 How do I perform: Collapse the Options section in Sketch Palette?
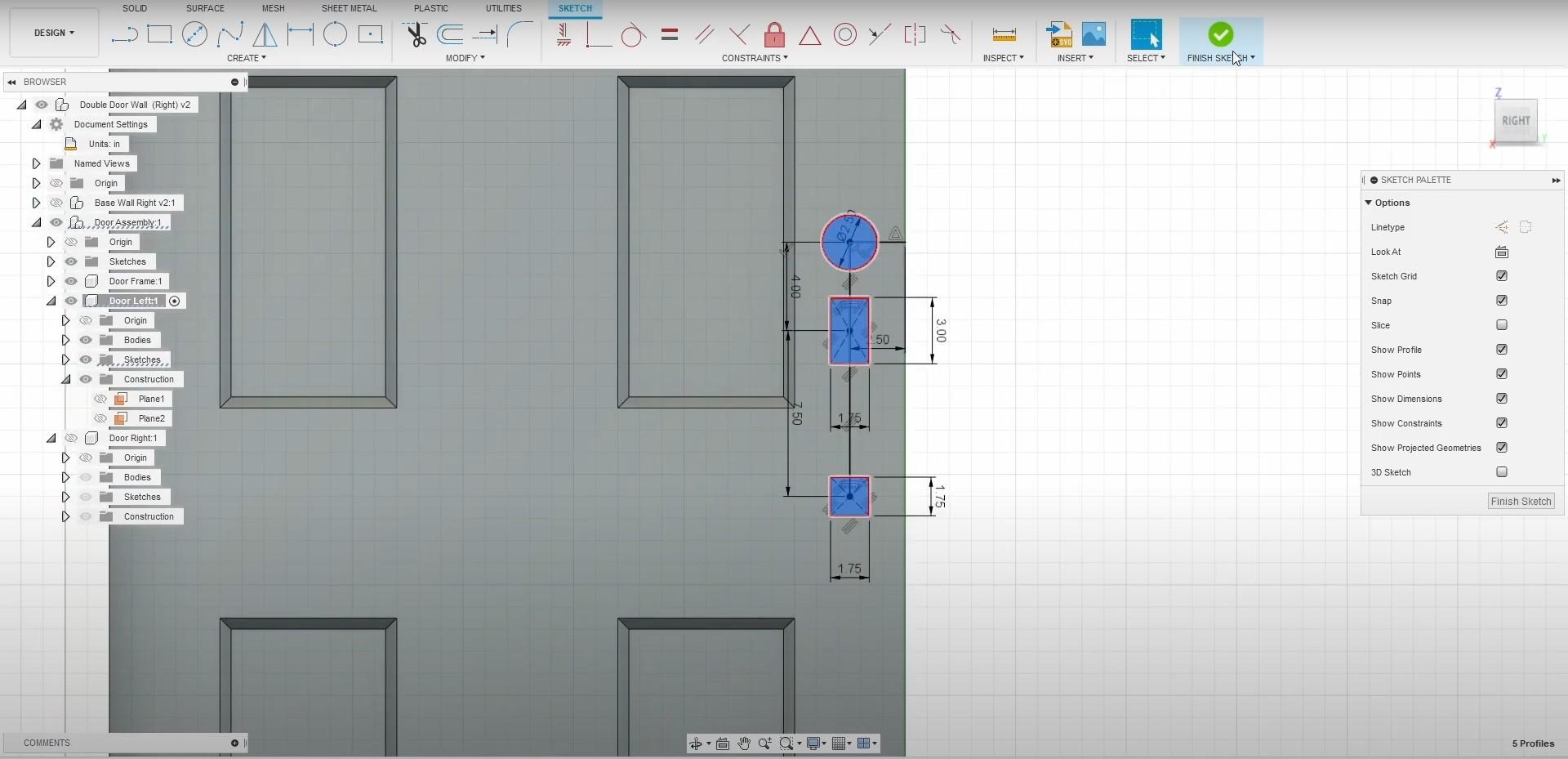tap(1369, 203)
